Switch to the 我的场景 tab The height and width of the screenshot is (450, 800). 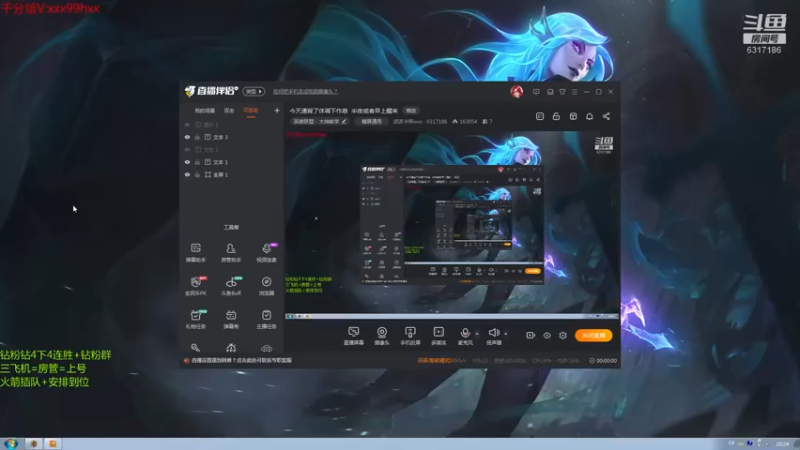coord(205,111)
